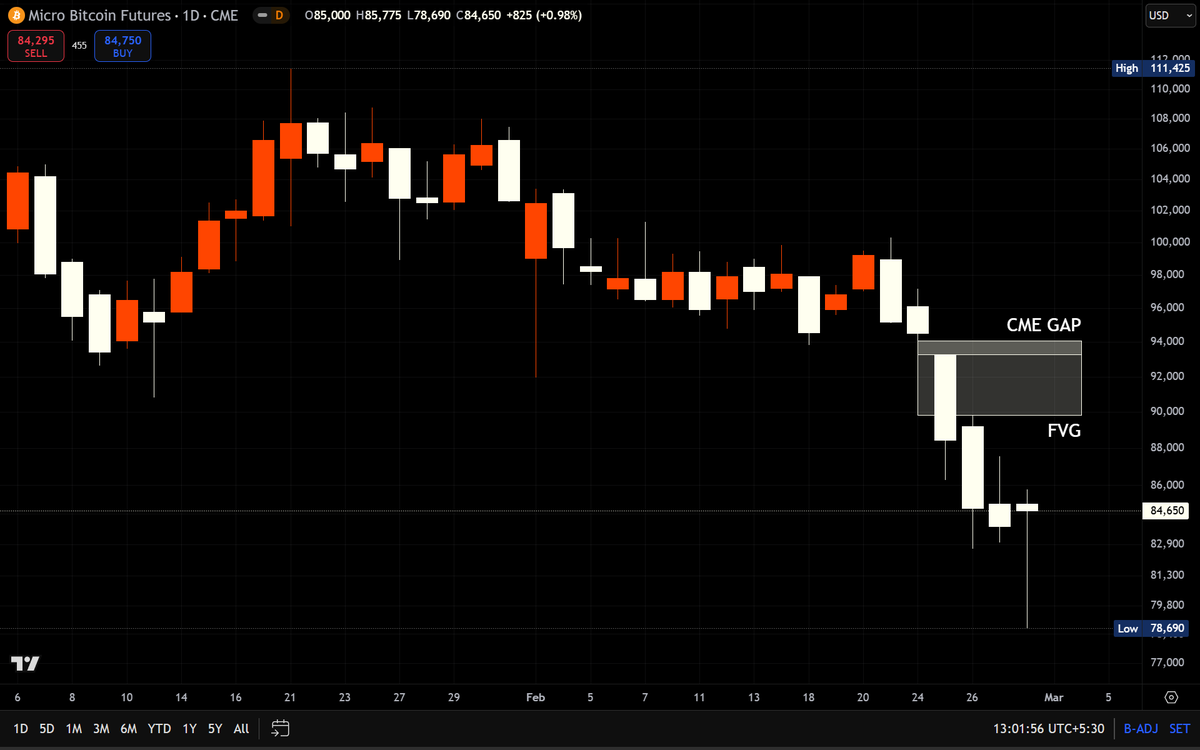The height and width of the screenshot is (750, 1200).
Task: Click the 21 date label on time axis
Action: [290, 697]
